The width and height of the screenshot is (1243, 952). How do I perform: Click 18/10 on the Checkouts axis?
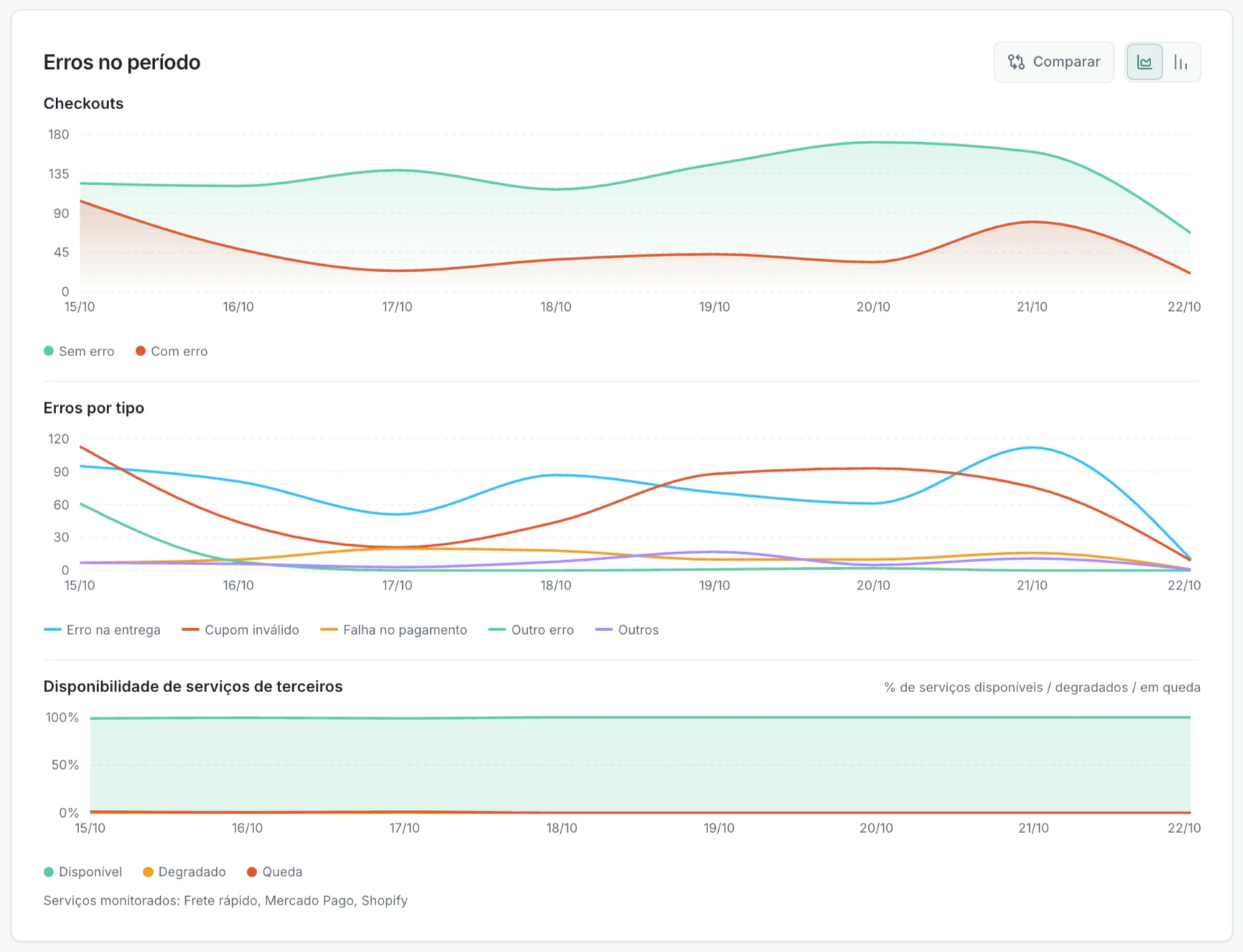point(556,307)
